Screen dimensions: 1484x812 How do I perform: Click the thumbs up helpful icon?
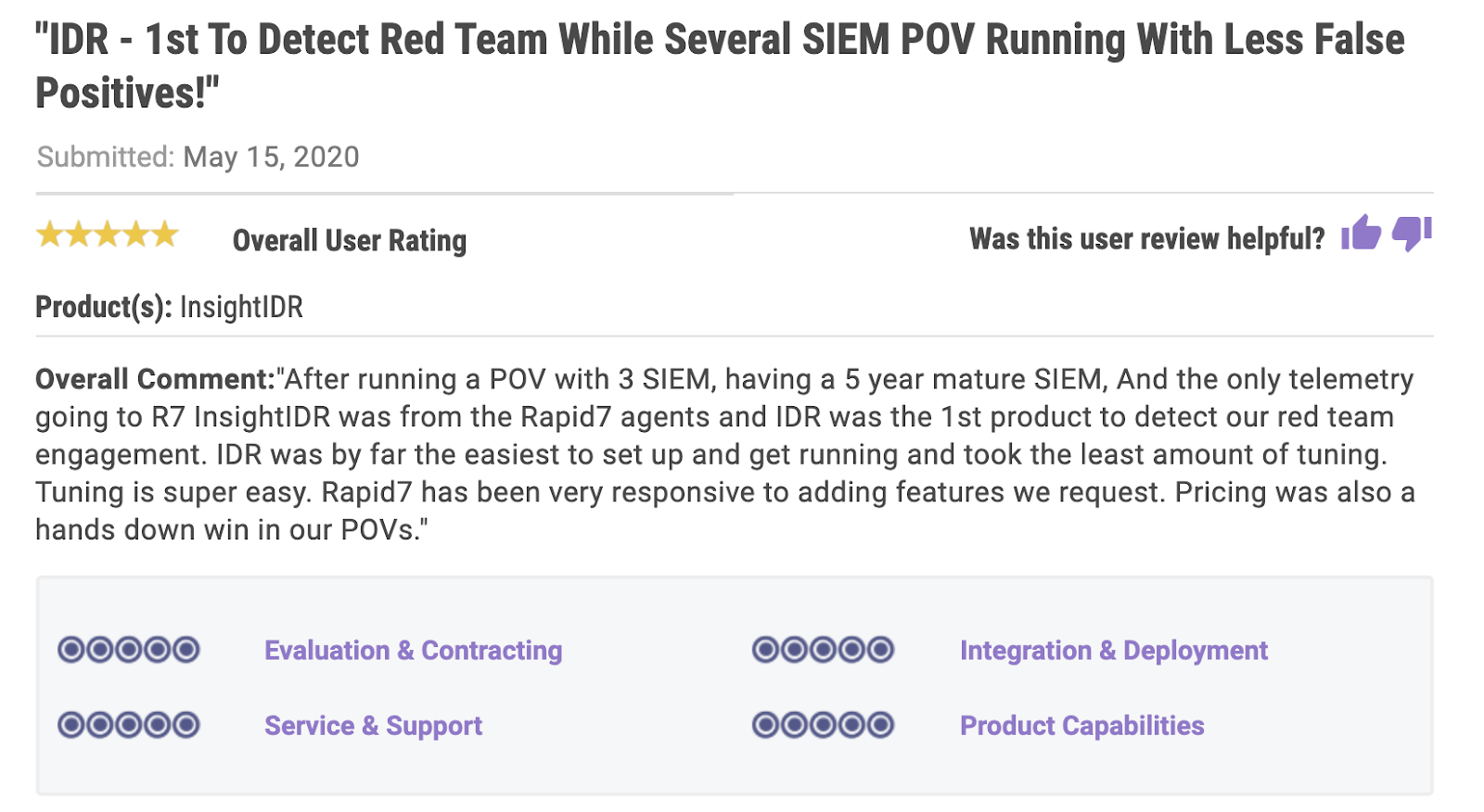click(1361, 234)
